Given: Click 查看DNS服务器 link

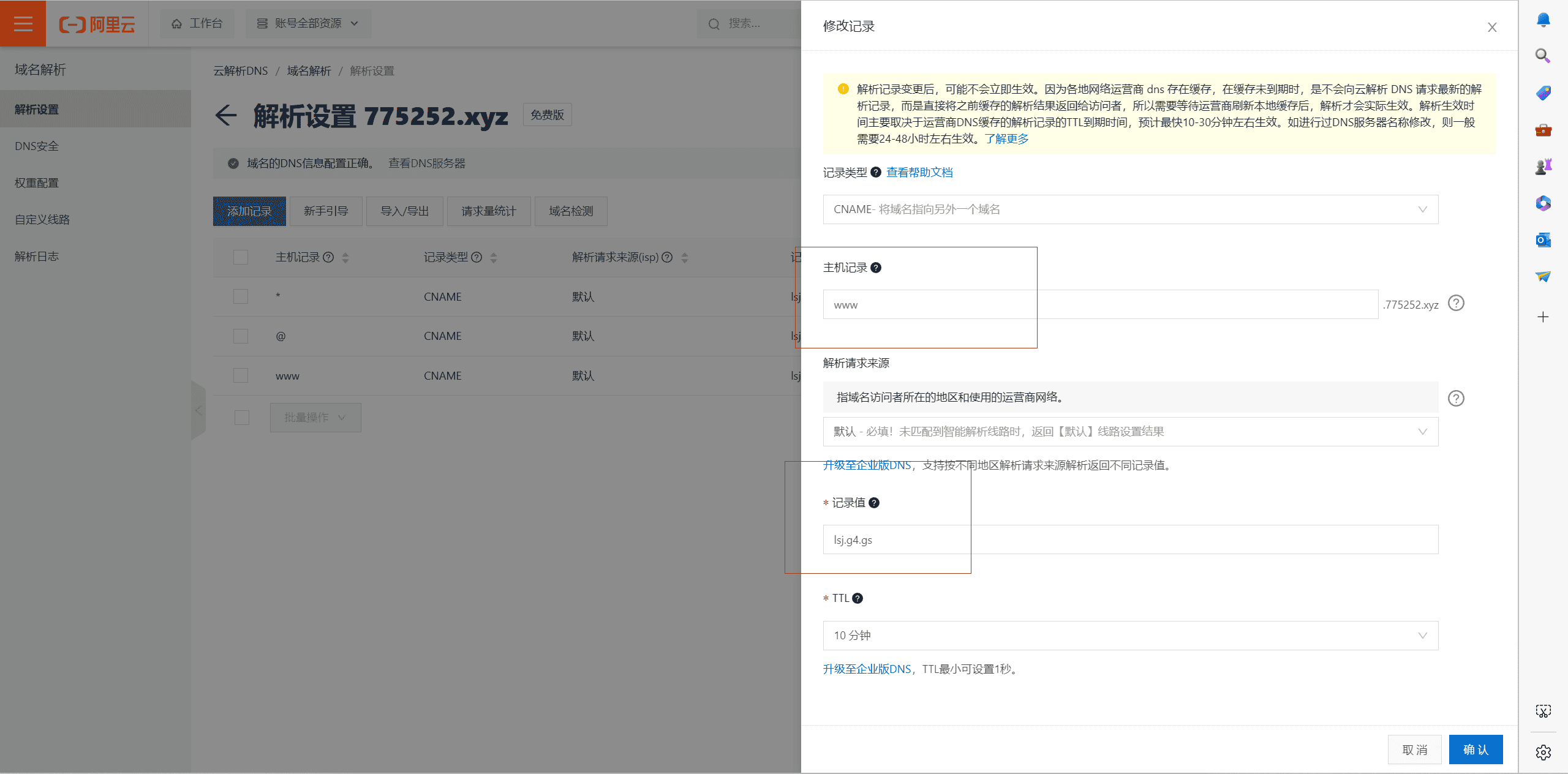Looking at the screenshot, I should (427, 163).
